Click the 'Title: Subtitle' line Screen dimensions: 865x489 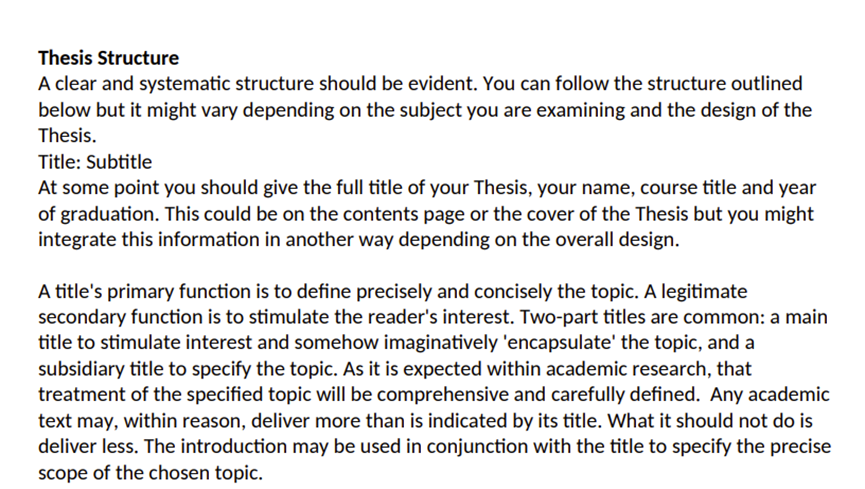pos(95,162)
